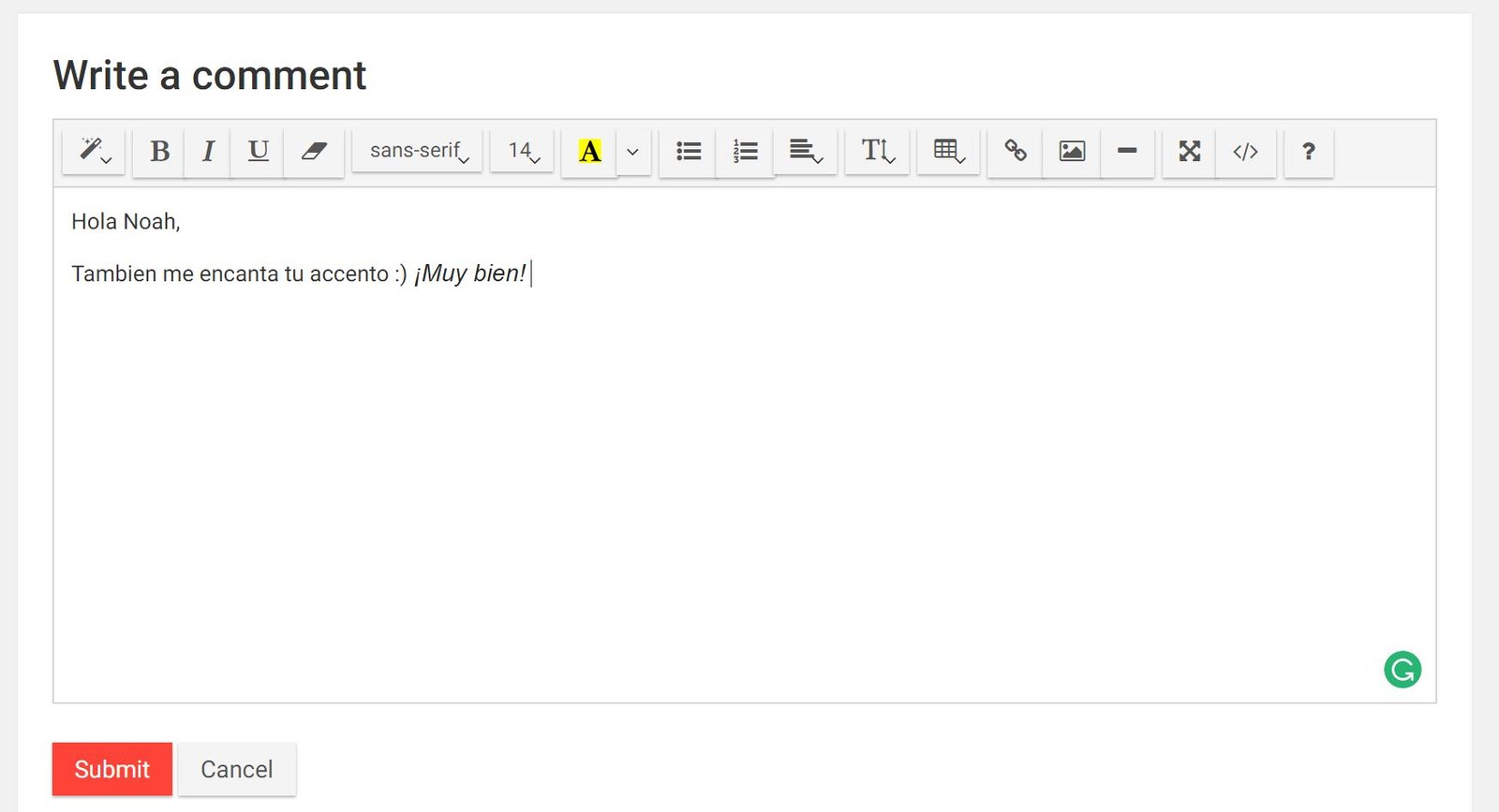Viewport: 1499px width, 812px height.
Task: Open the font size 14 dropdown
Action: (523, 151)
